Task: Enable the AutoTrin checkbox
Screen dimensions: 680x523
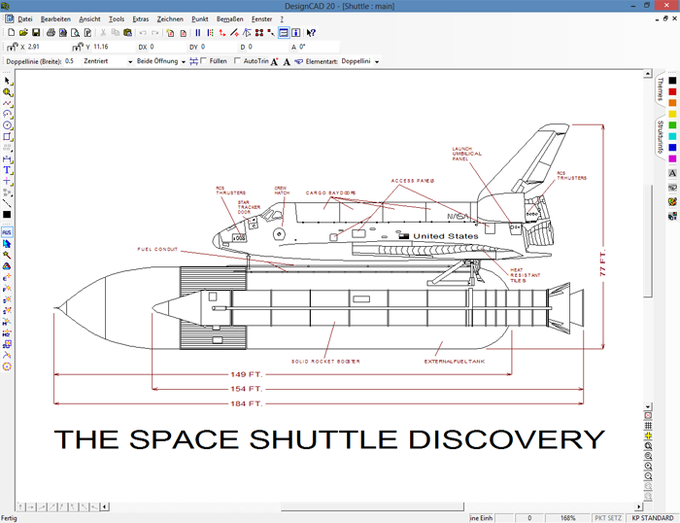Action: pyautogui.click(x=237, y=61)
